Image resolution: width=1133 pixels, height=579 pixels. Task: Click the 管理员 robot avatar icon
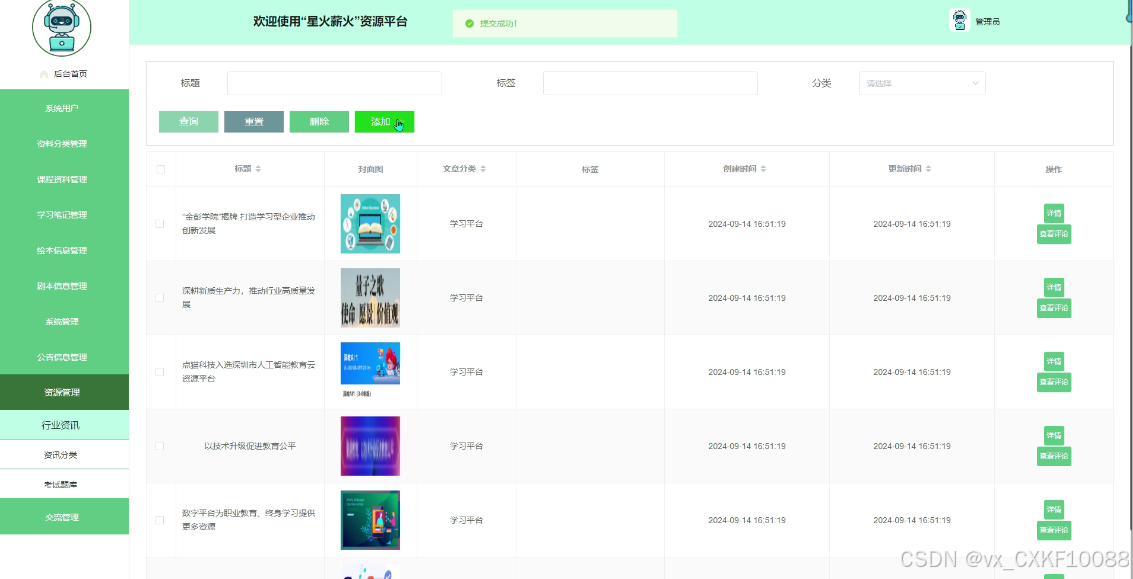point(959,20)
